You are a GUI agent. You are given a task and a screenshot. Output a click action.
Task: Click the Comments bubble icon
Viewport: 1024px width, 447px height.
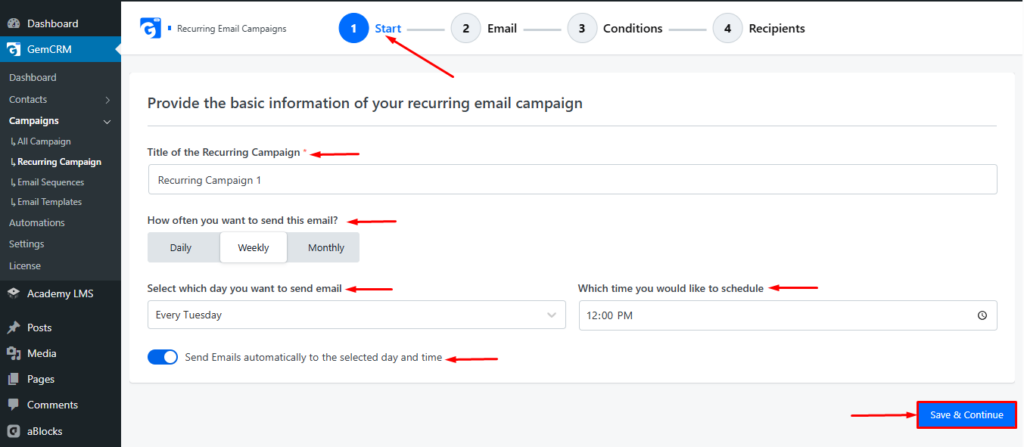pyautogui.click(x=14, y=405)
